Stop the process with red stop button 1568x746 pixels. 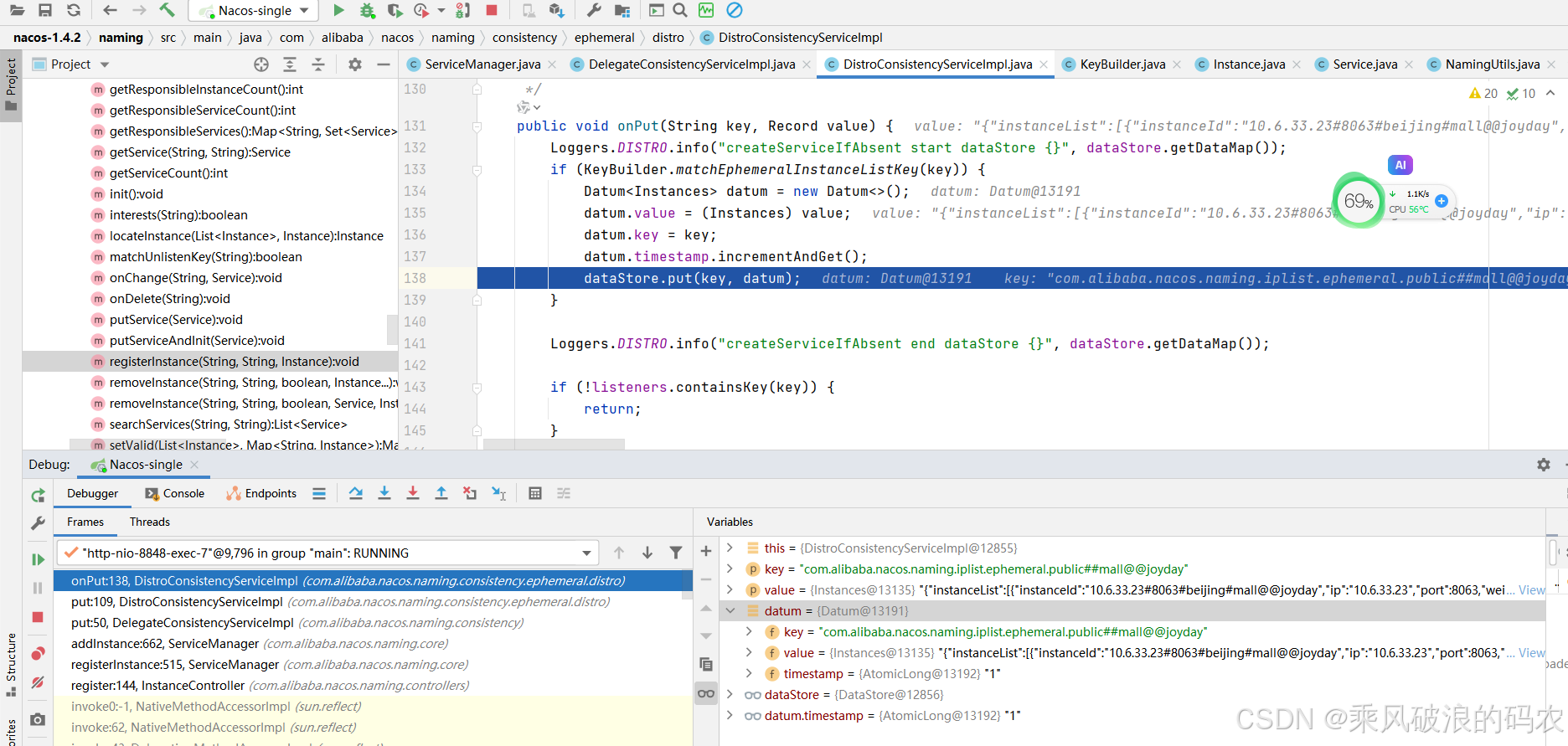click(x=38, y=617)
